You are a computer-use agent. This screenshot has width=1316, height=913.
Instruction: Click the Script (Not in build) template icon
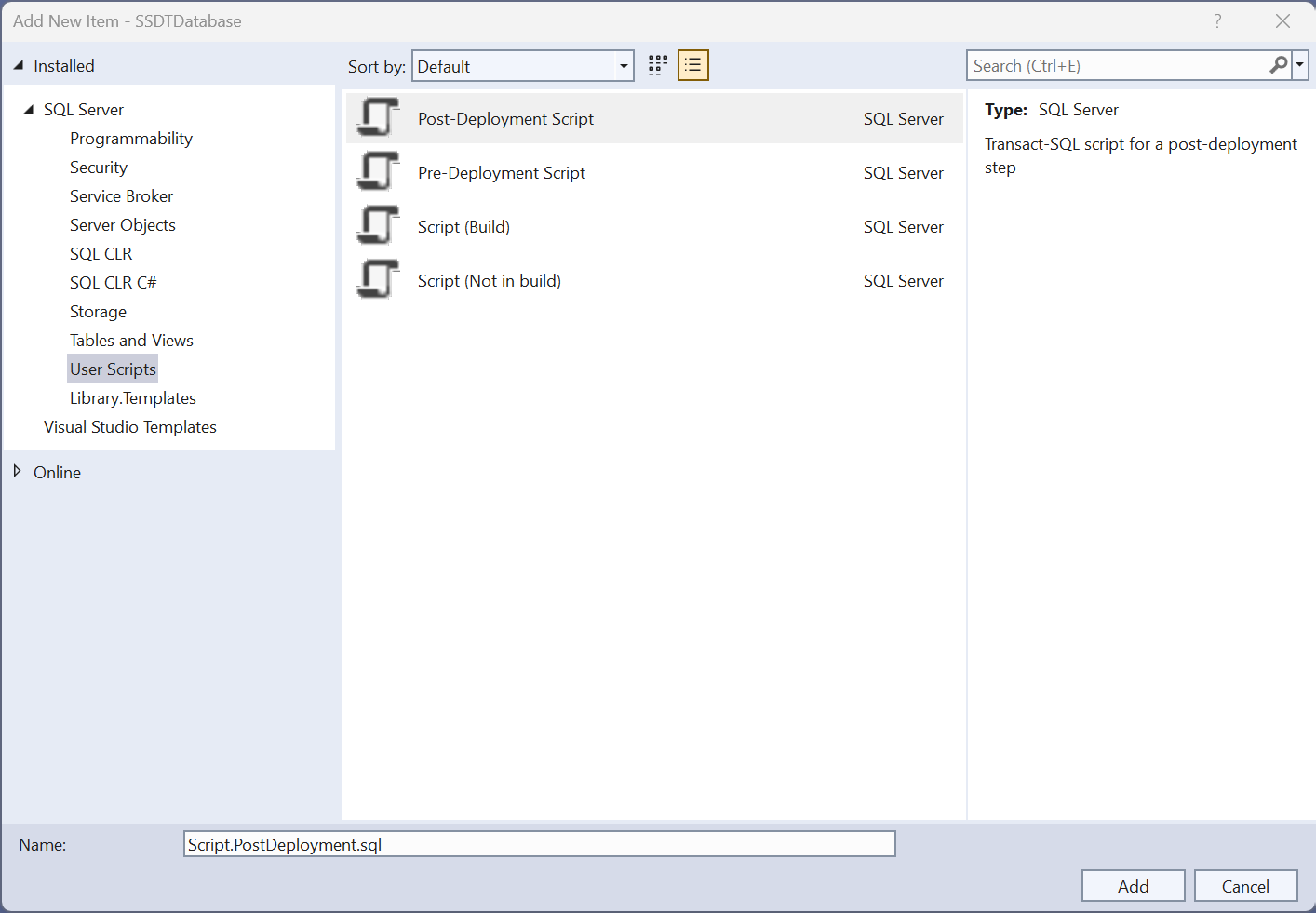376,280
